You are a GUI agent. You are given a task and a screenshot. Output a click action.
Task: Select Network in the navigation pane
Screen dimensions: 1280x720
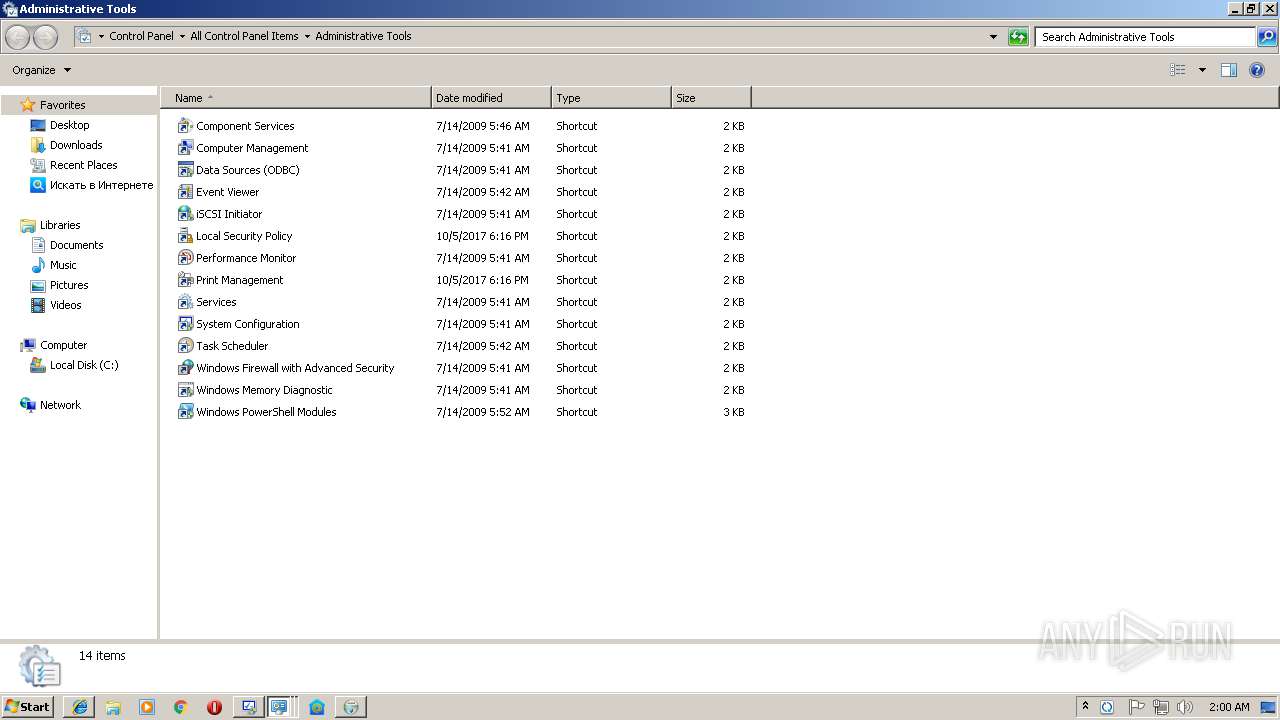pyautogui.click(x=60, y=405)
